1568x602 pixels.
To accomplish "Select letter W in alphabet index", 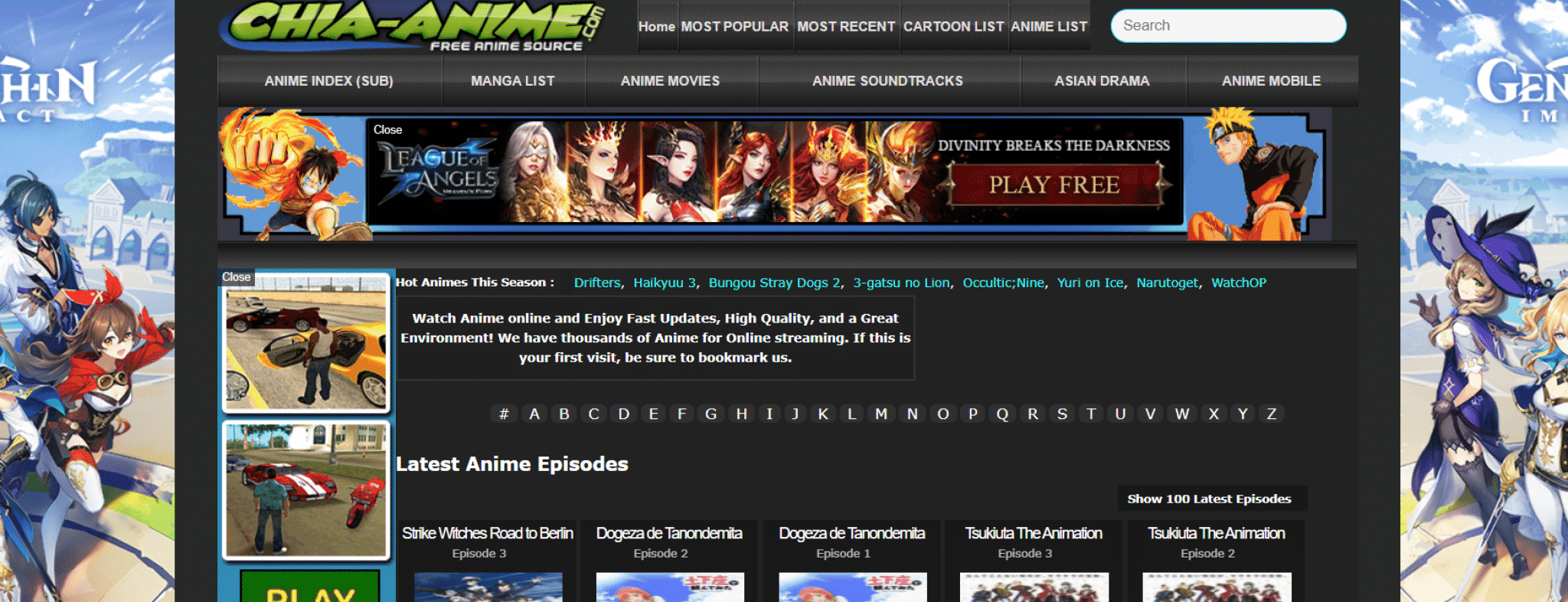I will pos(1182,414).
